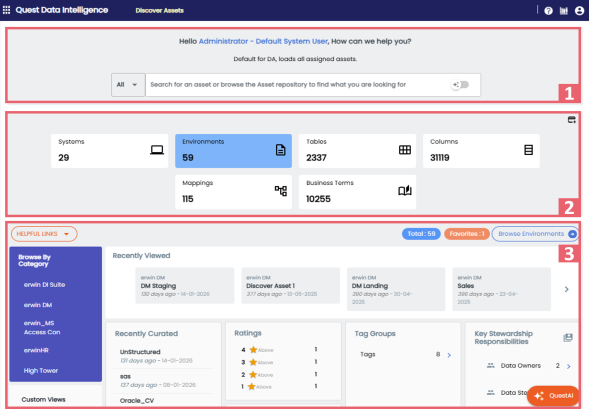Screen dimensions: 589x409
Task: Open DM Landing recently viewed card
Action: (x=396, y=289)
